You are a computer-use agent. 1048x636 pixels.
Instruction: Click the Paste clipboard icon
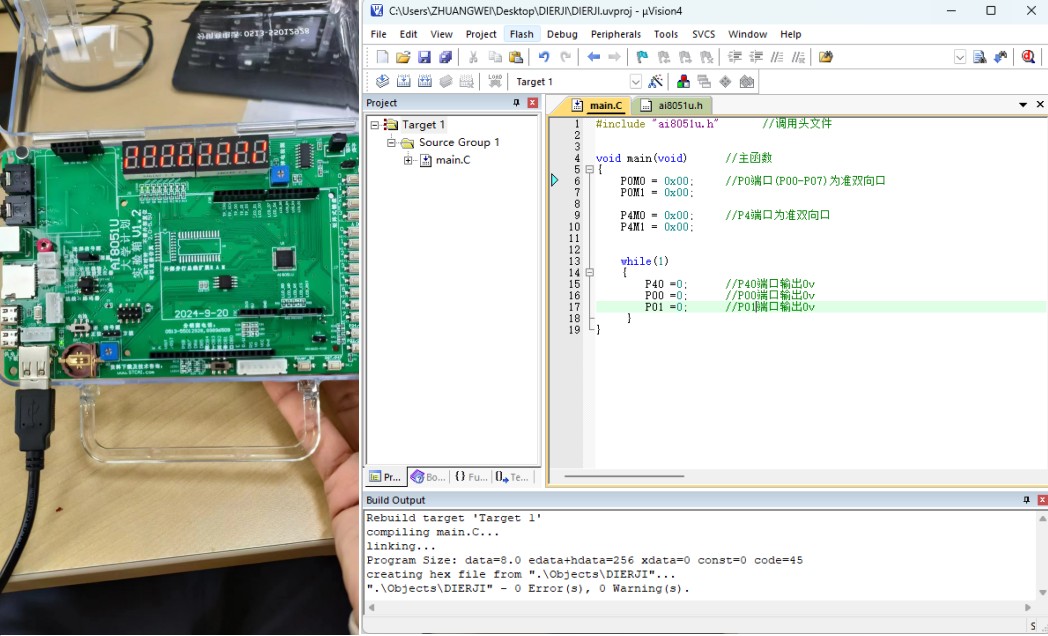point(516,57)
